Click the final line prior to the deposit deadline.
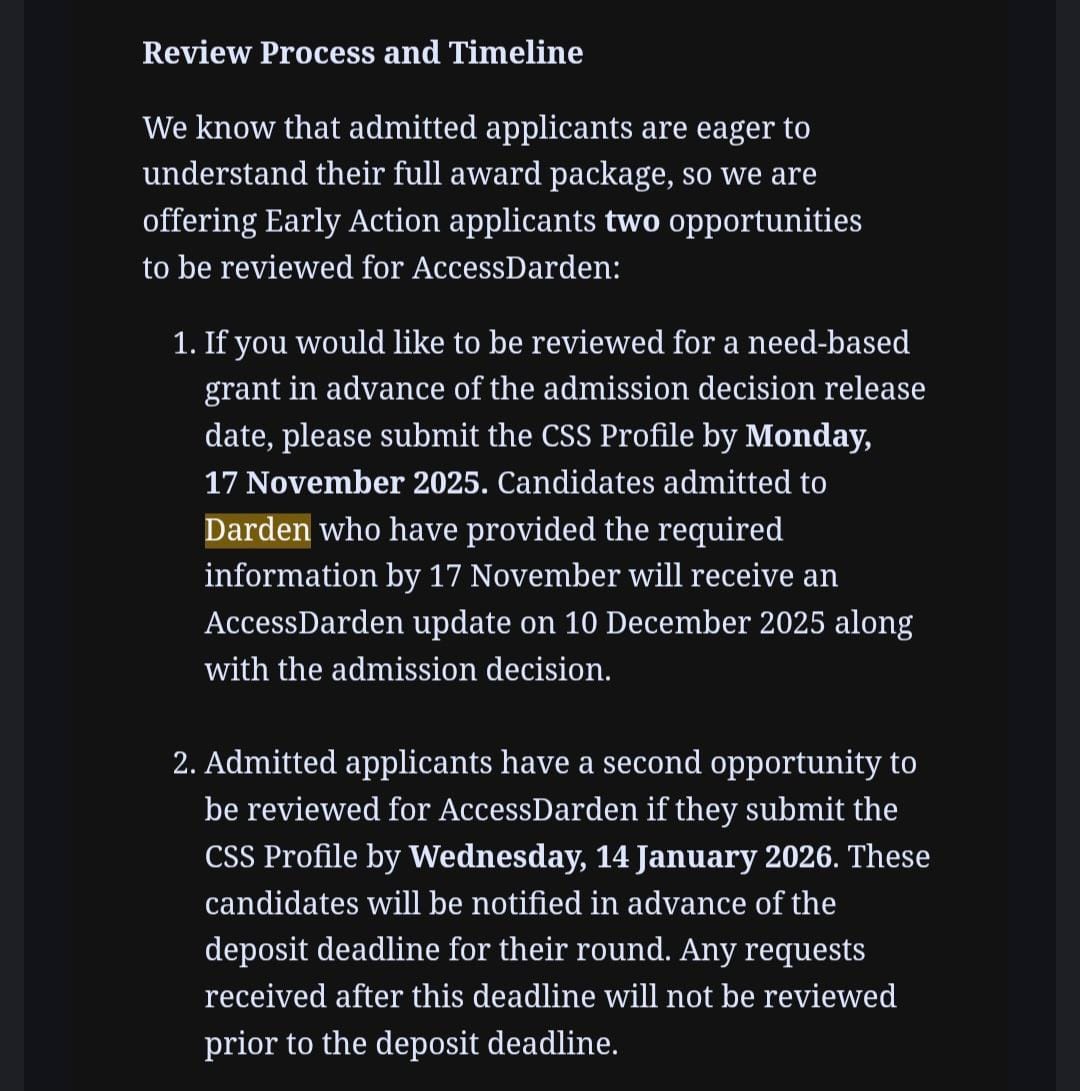The image size is (1080, 1091). [x=411, y=1044]
